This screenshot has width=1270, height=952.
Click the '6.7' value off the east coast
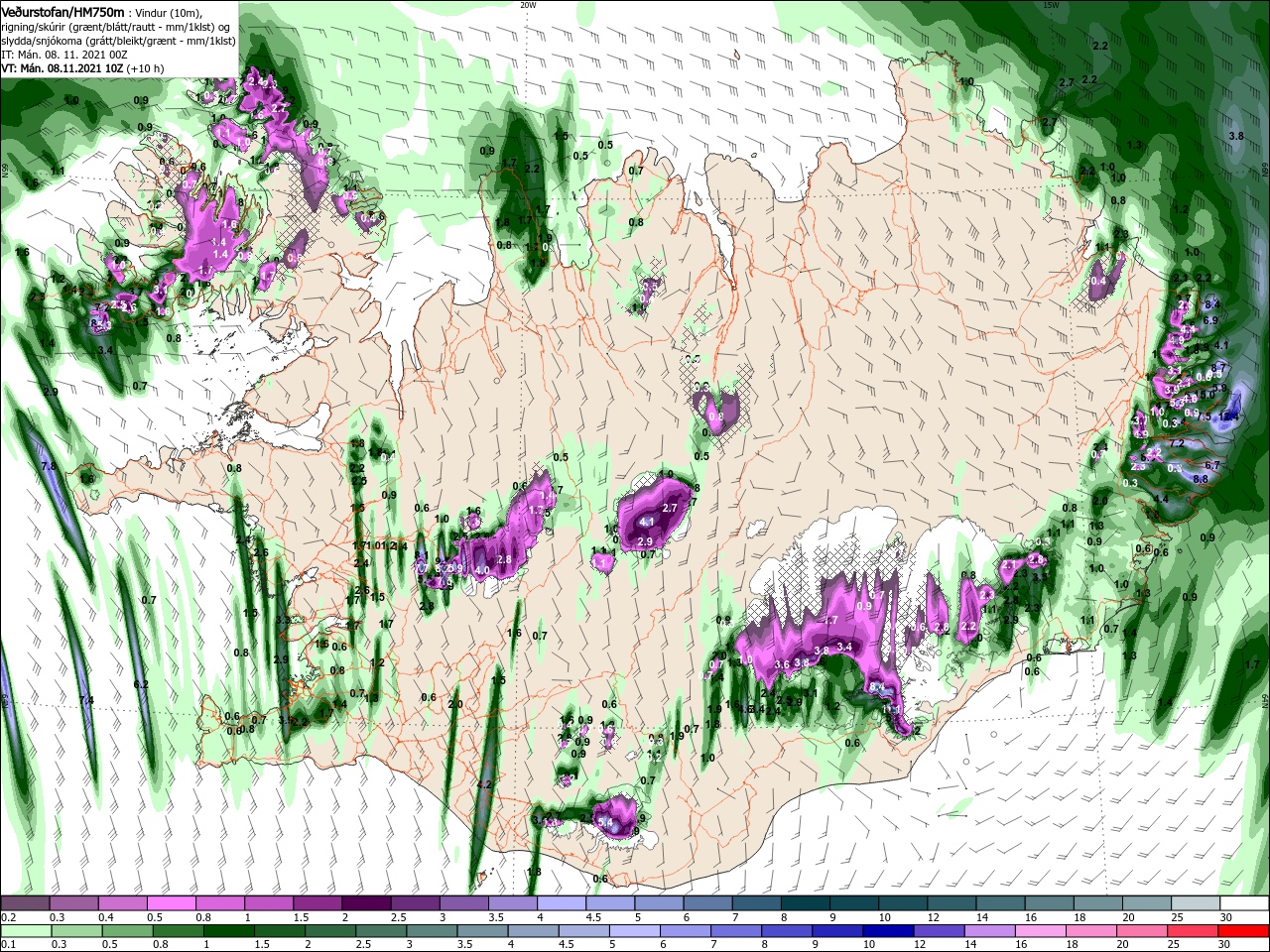point(1211,464)
